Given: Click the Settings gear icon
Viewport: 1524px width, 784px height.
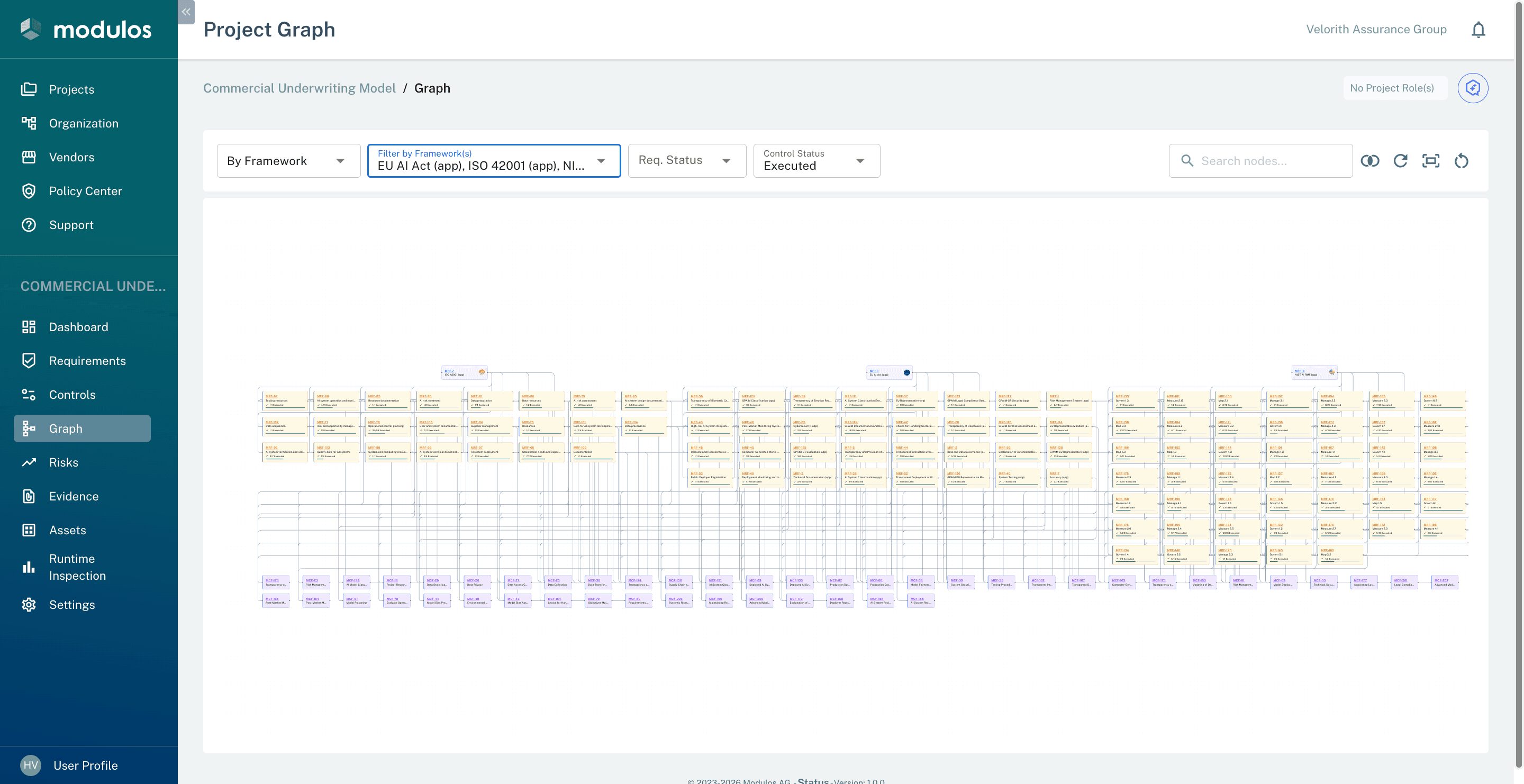Looking at the screenshot, I should coord(29,604).
